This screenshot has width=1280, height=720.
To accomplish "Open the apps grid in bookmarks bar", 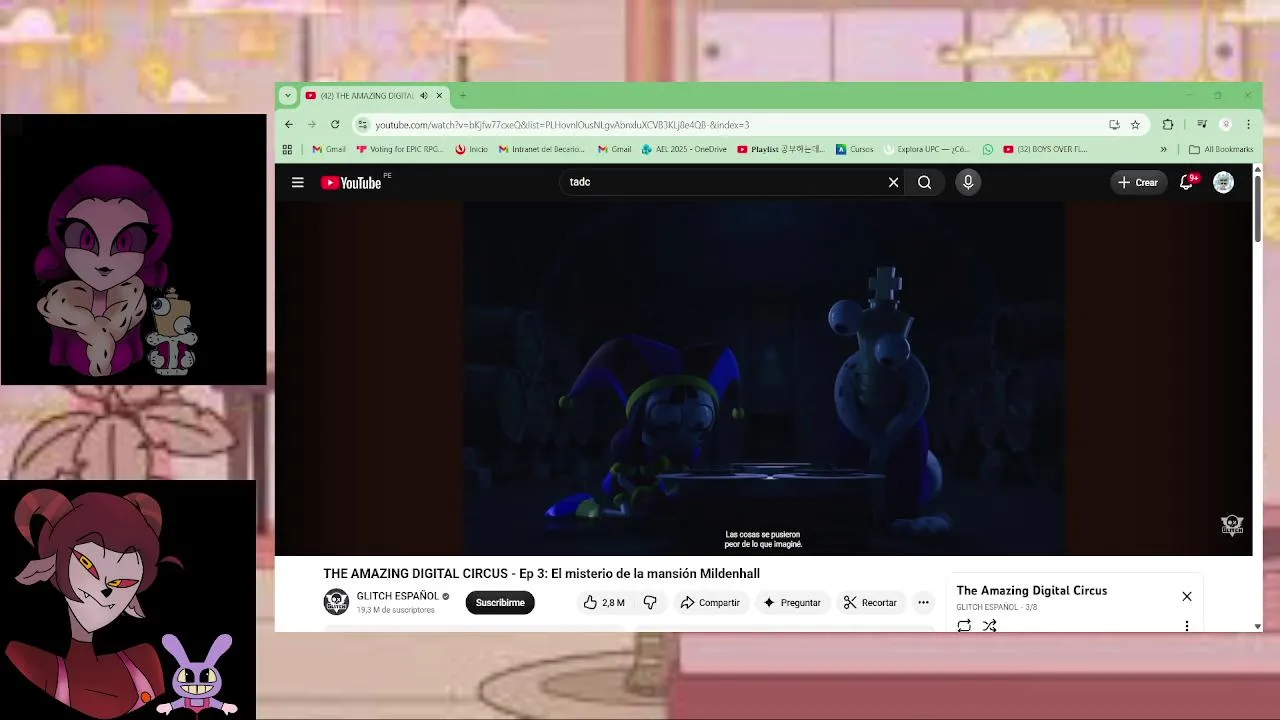I will [287, 149].
